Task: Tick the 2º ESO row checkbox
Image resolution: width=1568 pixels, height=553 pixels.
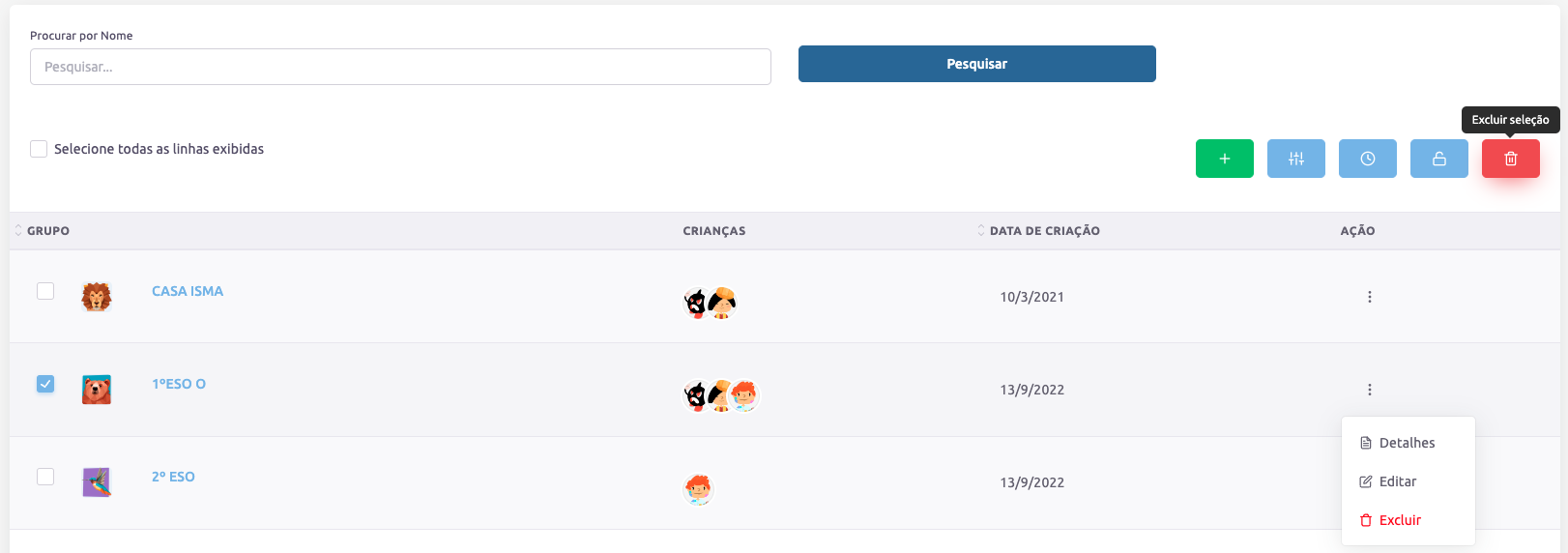Action: [x=45, y=477]
